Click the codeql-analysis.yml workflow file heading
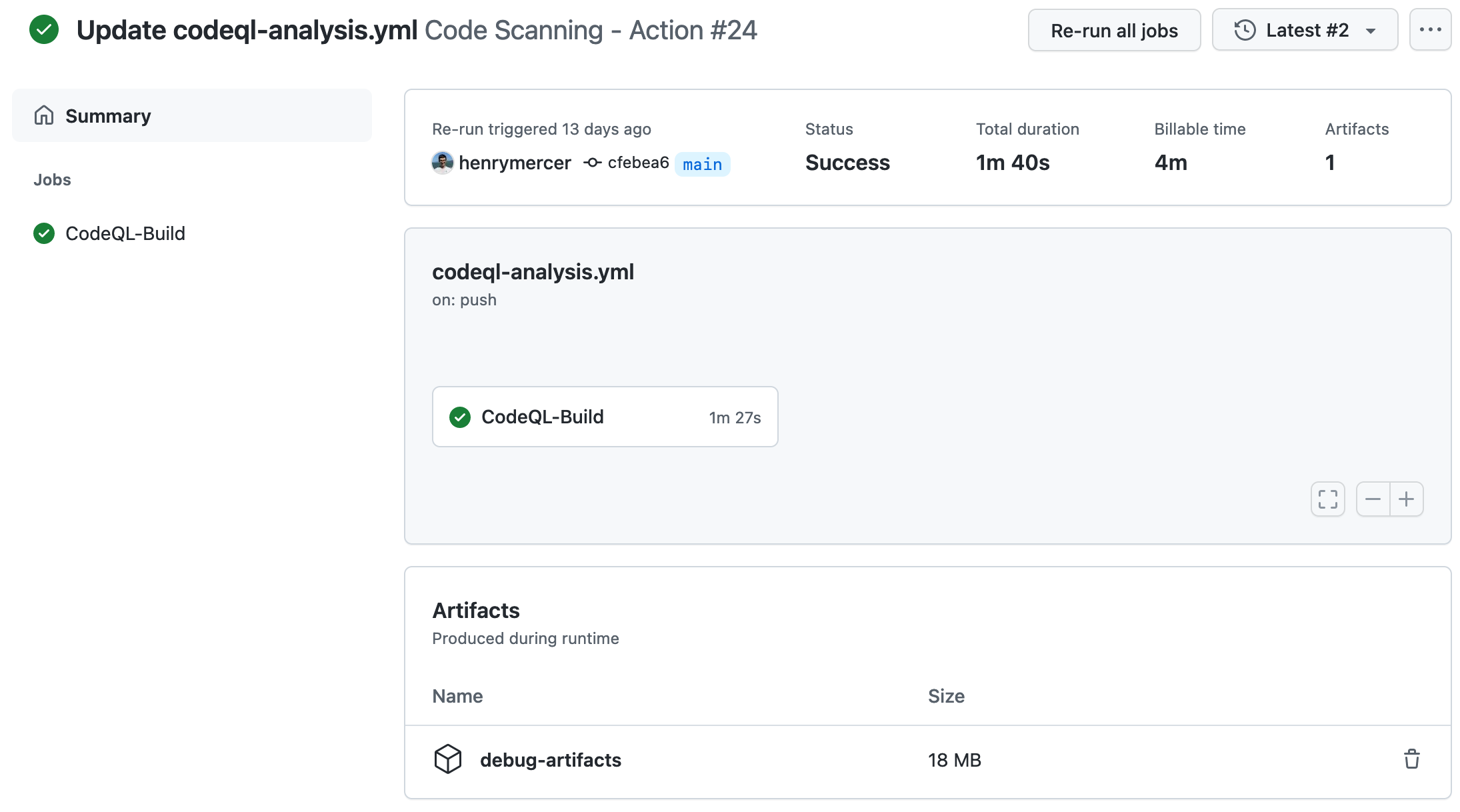Screen dimensions: 1460x812 coord(533,272)
